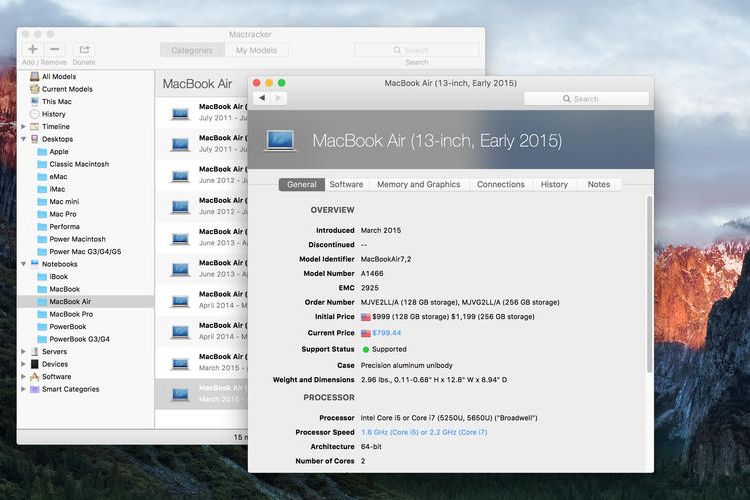Click the EMC value 2925
The width and height of the screenshot is (750, 500).
pyautogui.click(x=370, y=288)
